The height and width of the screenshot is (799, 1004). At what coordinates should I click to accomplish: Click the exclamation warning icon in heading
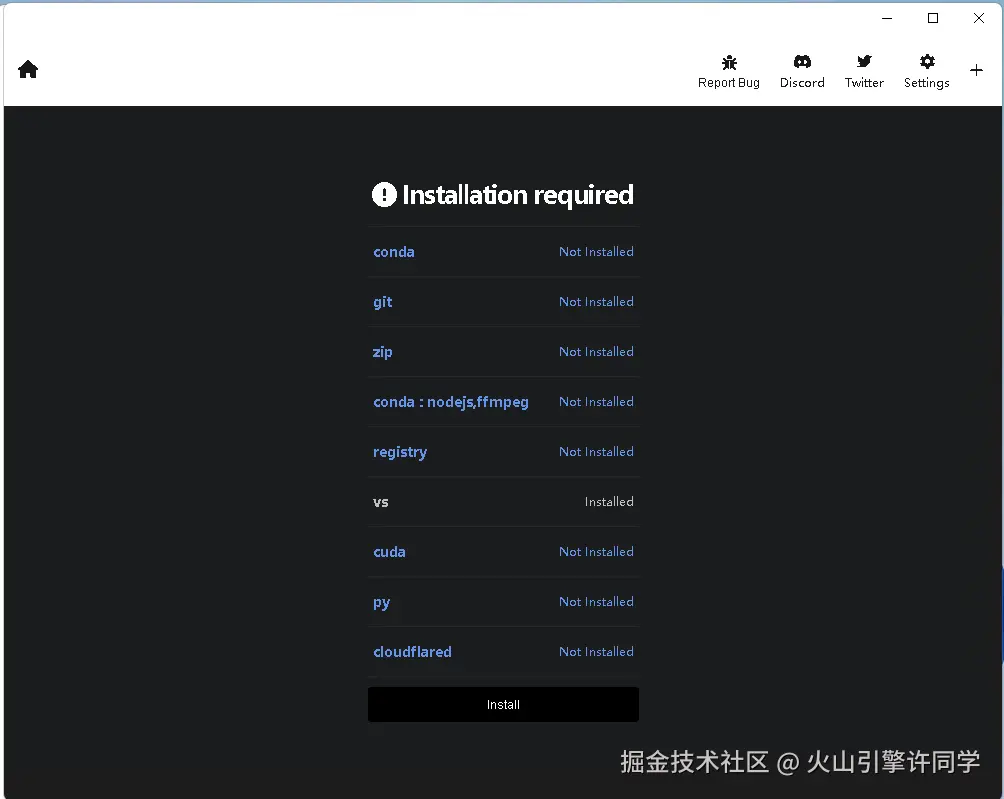click(x=384, y=195)
